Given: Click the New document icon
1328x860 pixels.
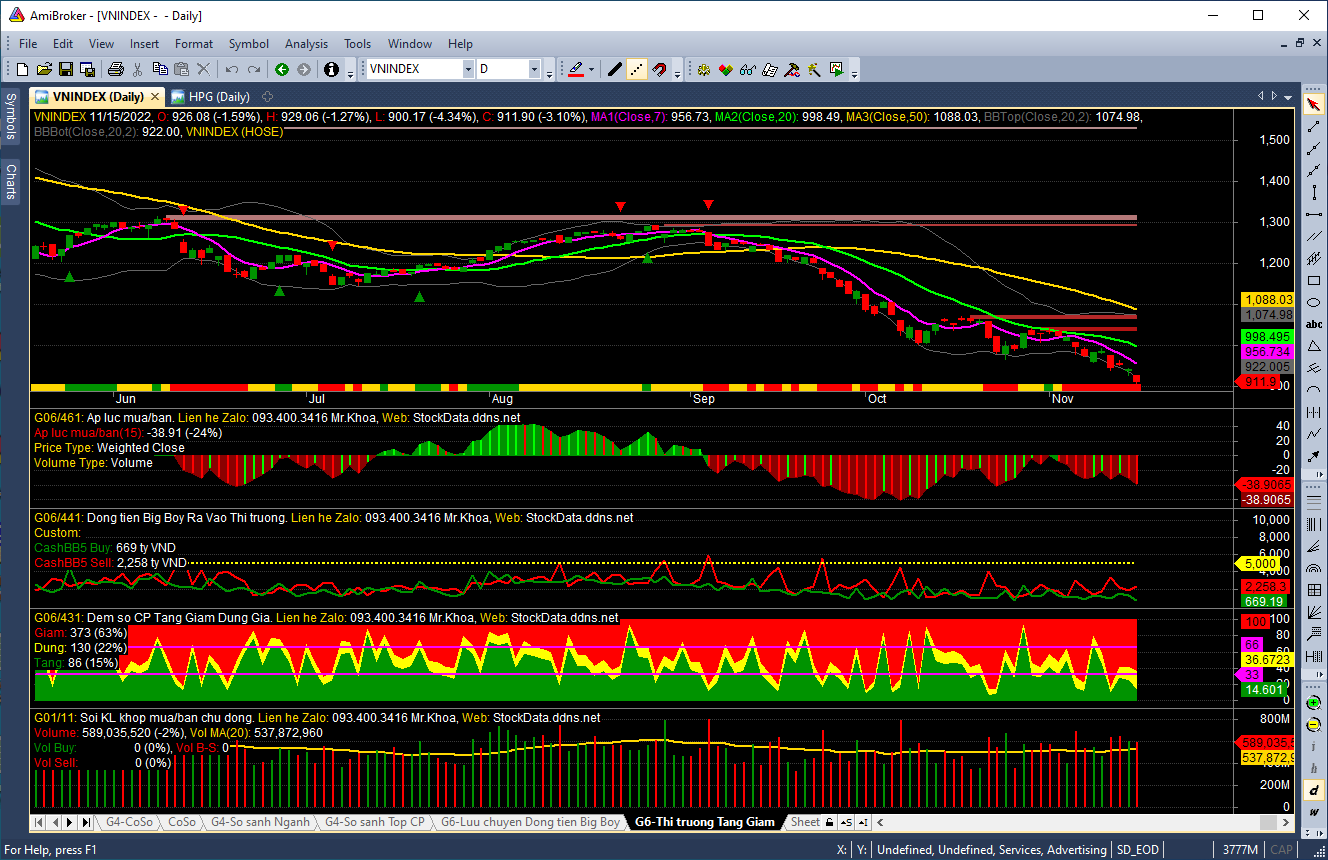Looking at the screenshot, I should (22, 69).
